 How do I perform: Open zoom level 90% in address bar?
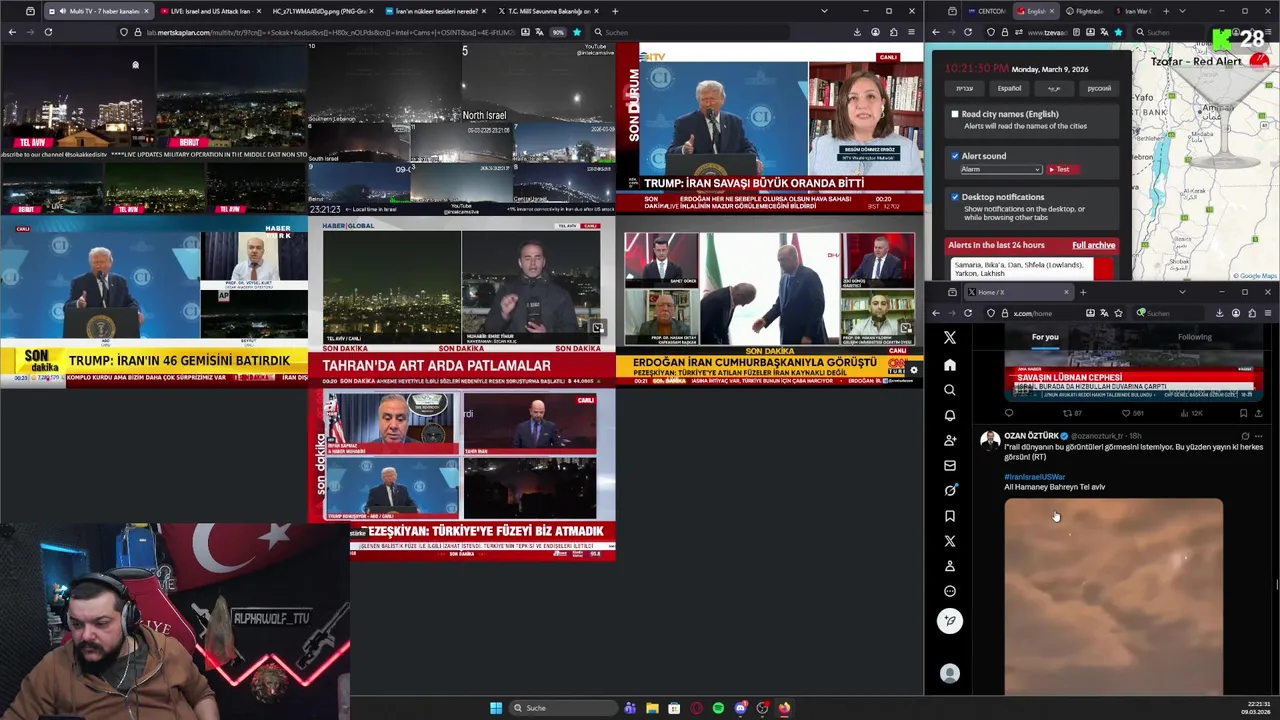point(558,32)
